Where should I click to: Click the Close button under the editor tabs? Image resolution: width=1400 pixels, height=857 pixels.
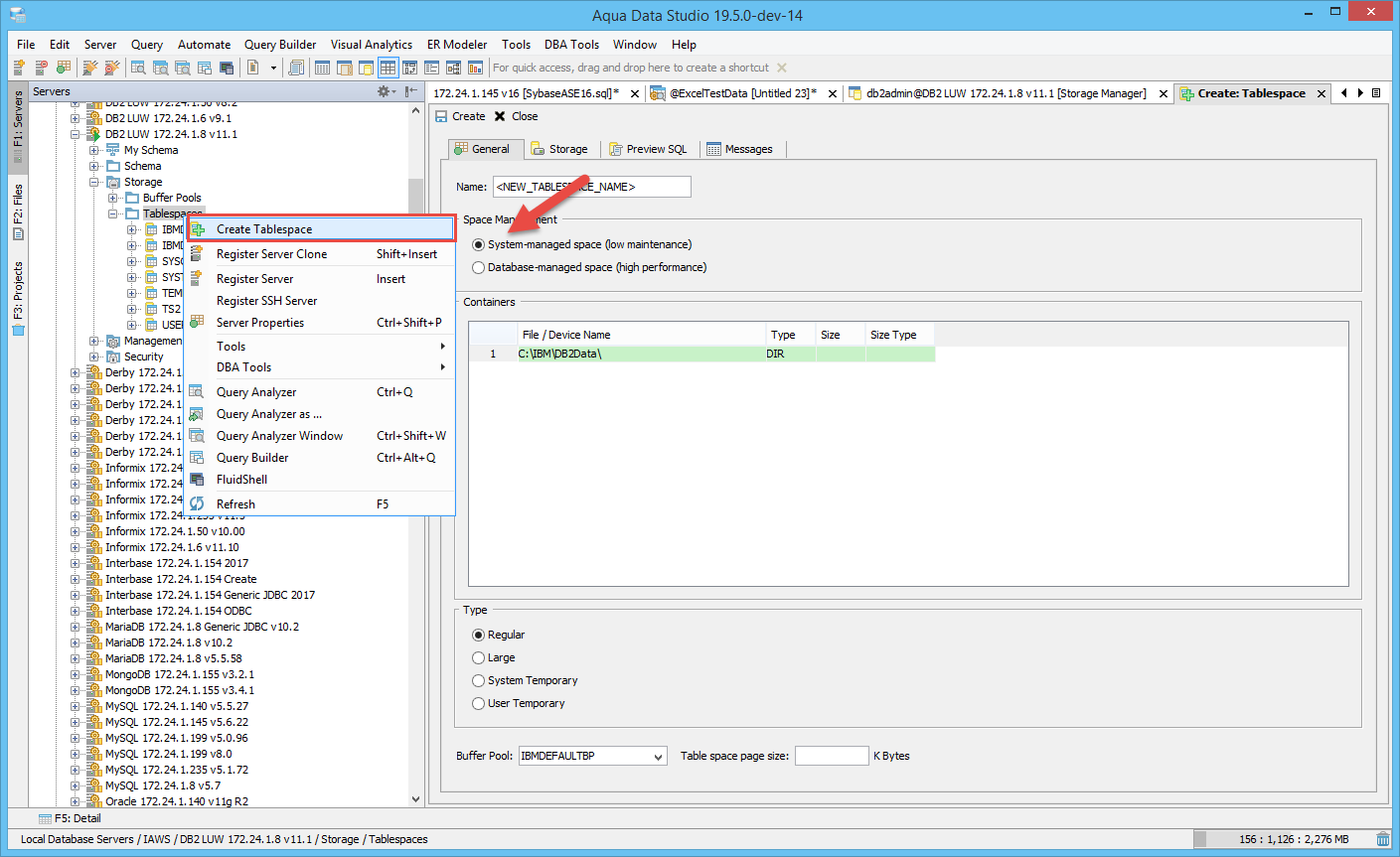(516, 116)
